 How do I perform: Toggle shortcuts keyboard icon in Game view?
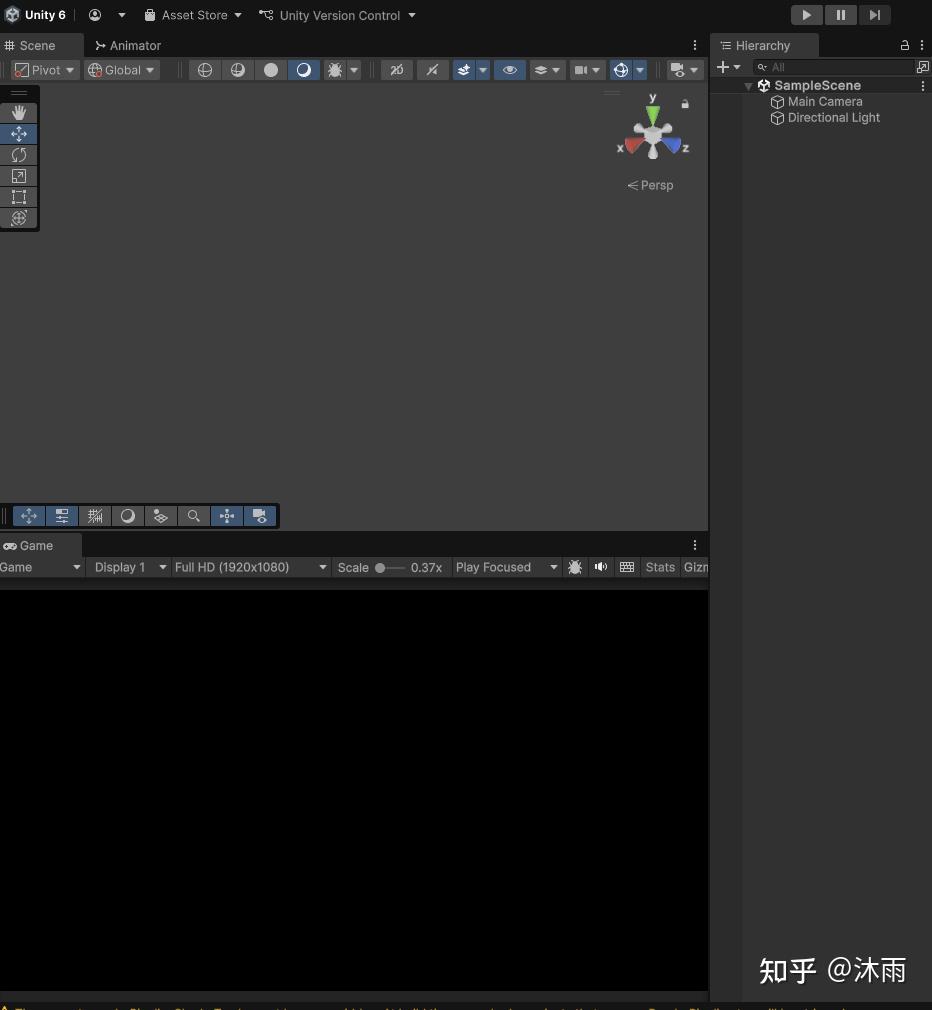click(x=627, y=567)
